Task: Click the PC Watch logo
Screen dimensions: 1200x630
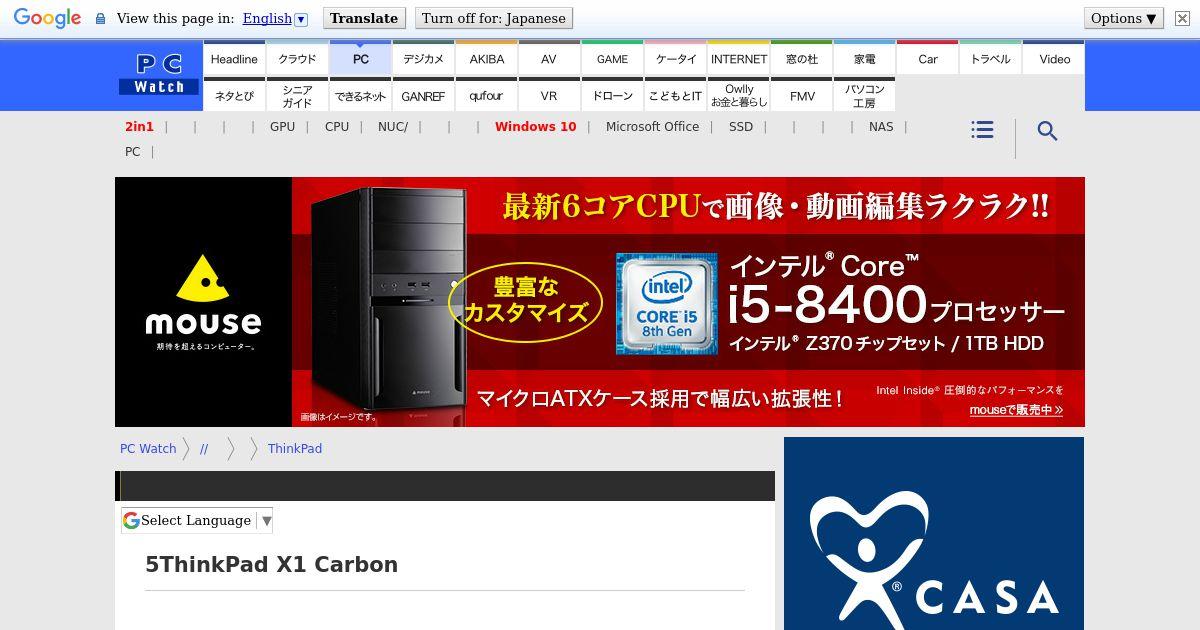Action: tap(159, 75)
